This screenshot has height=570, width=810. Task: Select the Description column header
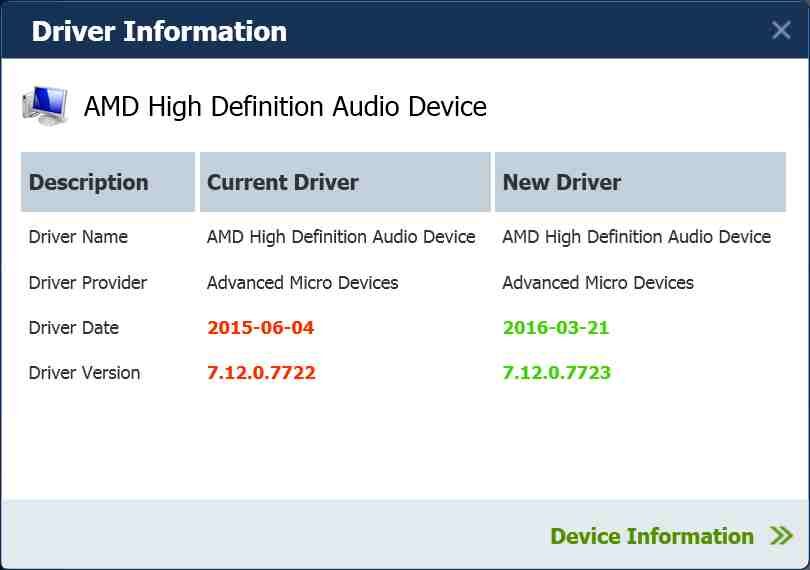(x=89, y=182)
